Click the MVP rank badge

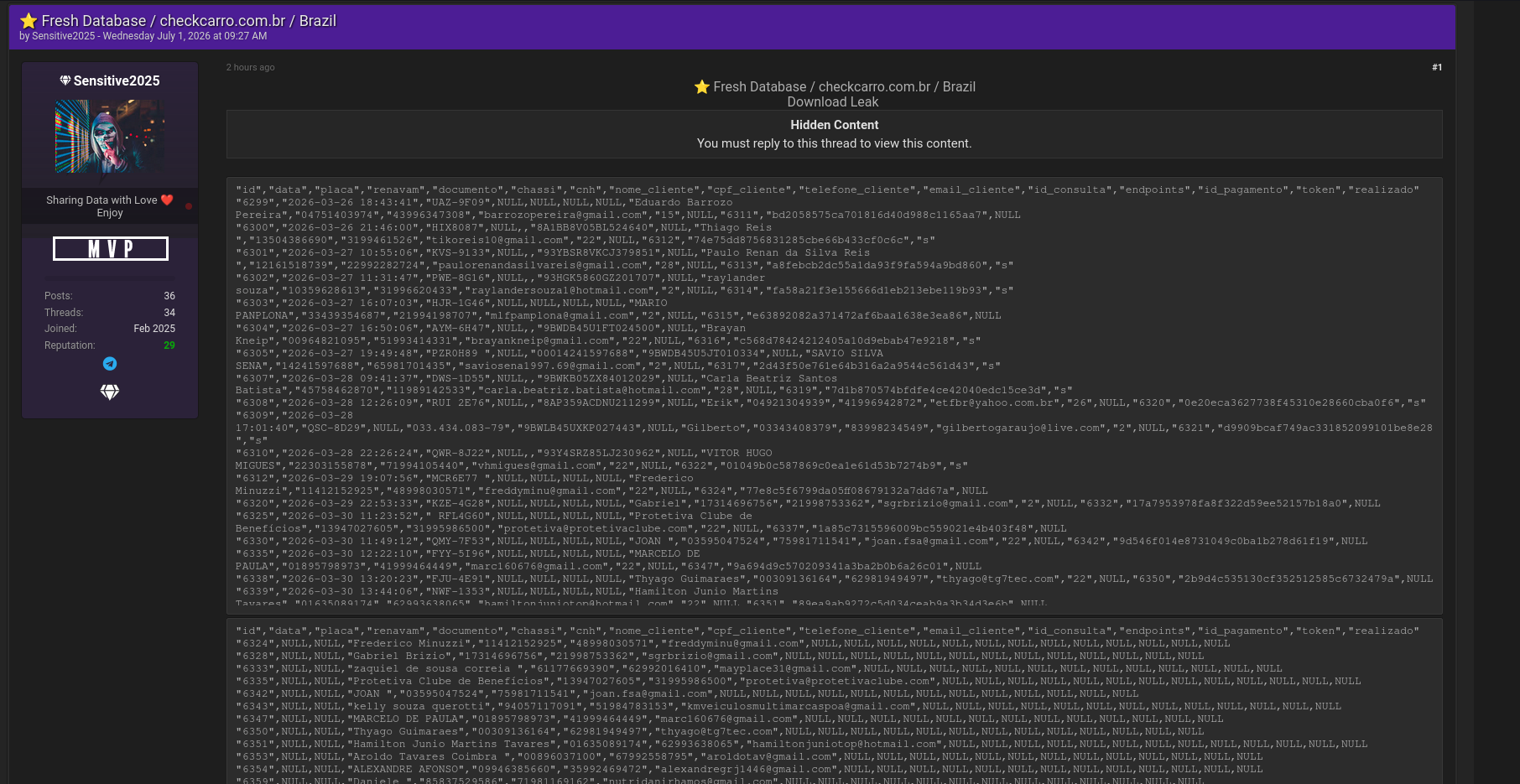pyautogui.click(x=111, y=249)
